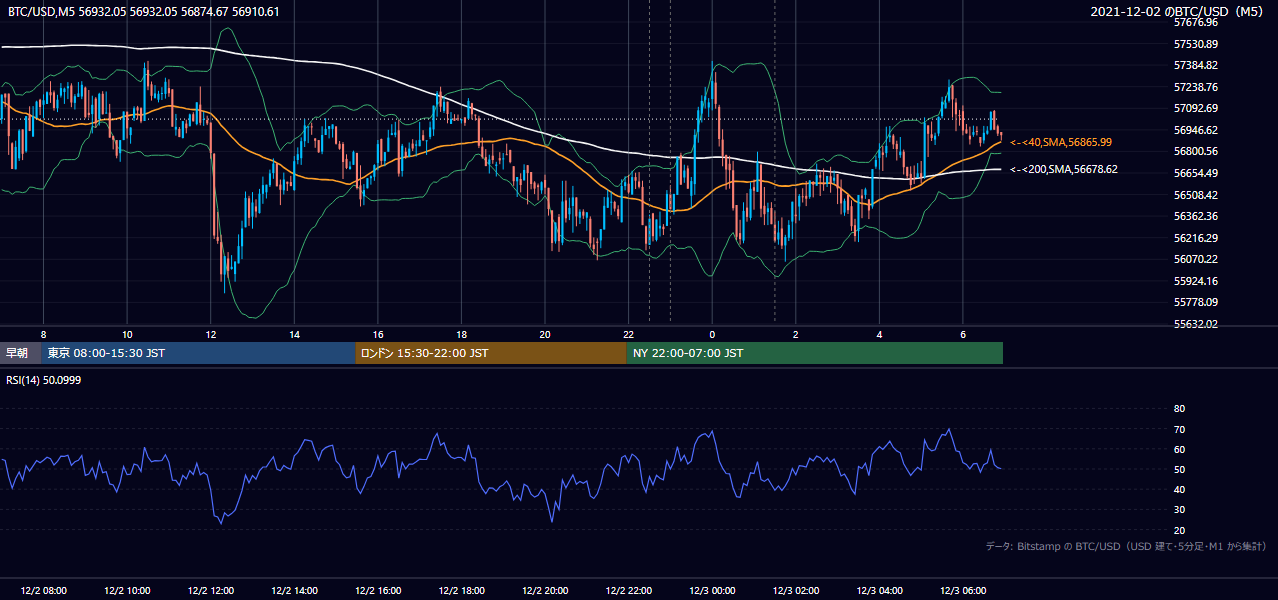The height and width of the screenshot is (600, 1278).
Task: Select the 200 SMA label 56678.62
Action: (1064, 170)
